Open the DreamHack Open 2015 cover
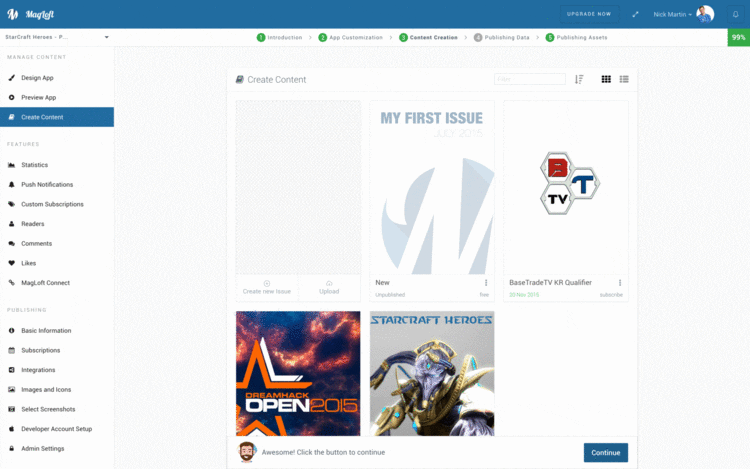Viewport: 750px width, 469px height. 298,373
